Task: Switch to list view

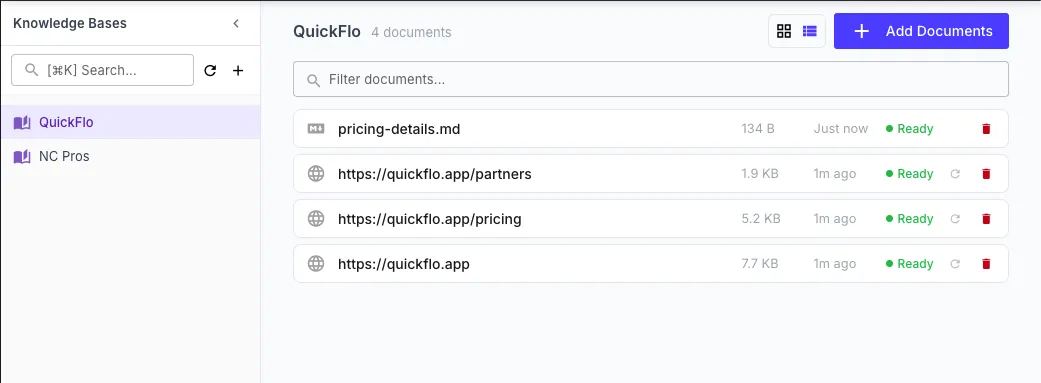Action: tap(809, 31)
